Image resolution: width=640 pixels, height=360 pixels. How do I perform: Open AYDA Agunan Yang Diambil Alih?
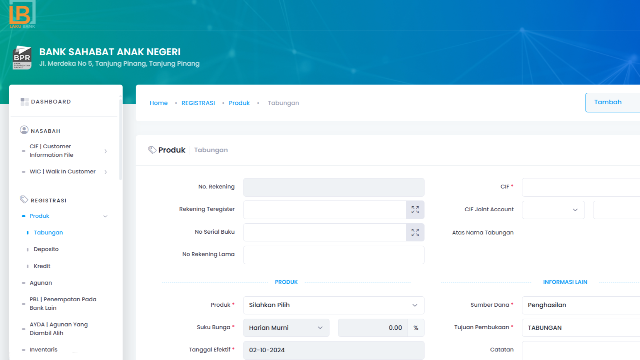59,329
